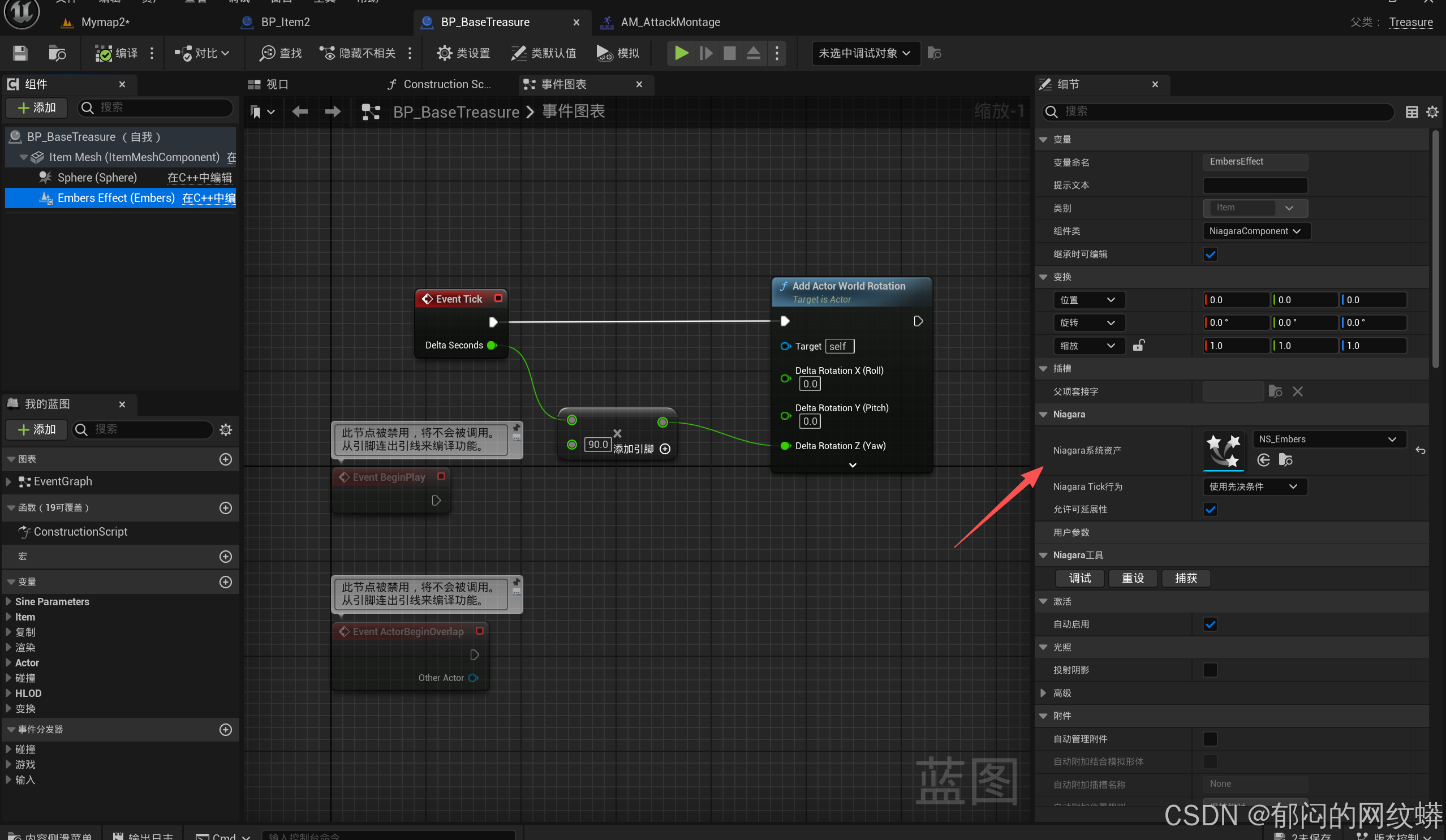Switch to the Construction Script tab
Viewport: 1446px width, 840px height.
[446, 84]
